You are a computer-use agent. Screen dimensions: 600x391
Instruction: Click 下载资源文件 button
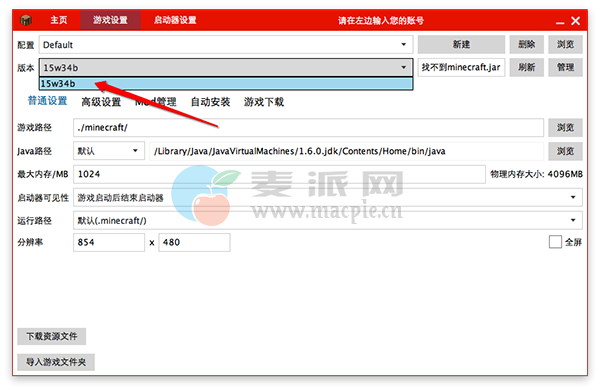coord(52,336)
